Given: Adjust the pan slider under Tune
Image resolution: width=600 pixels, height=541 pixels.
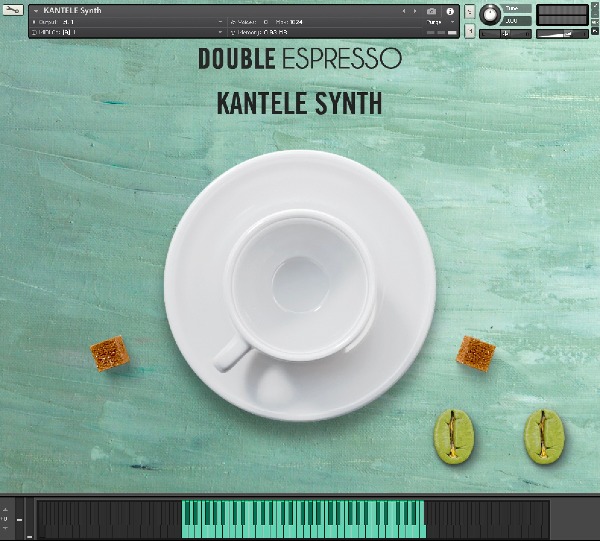Looking at the screenshot, I should click(x=505, y=34).
